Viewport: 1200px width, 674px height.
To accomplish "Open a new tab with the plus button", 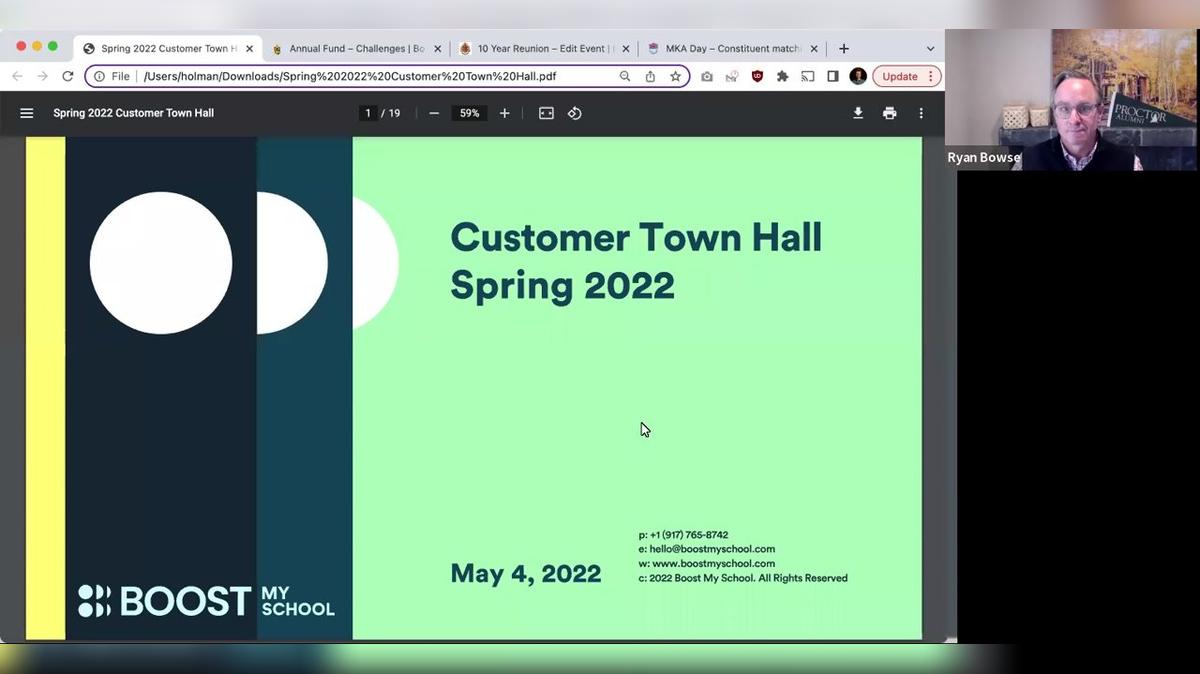I will coord(844,48).
